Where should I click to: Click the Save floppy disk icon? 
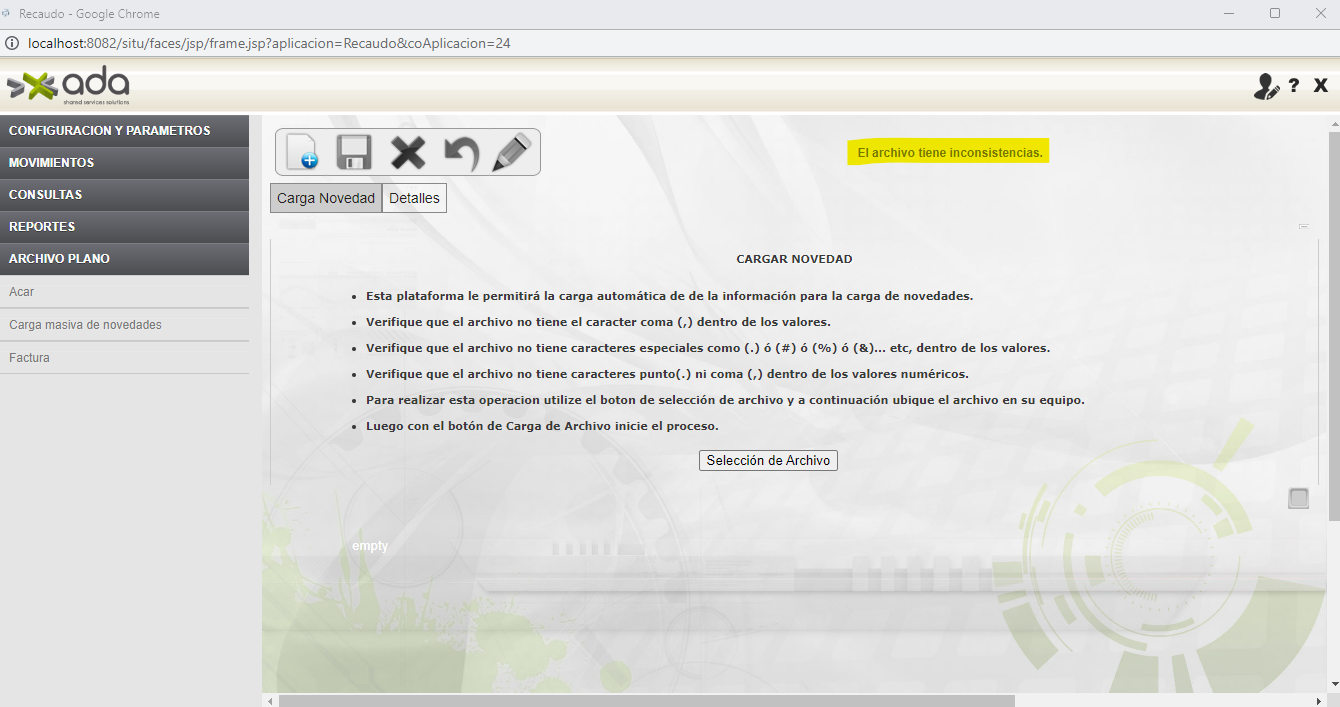354,152
